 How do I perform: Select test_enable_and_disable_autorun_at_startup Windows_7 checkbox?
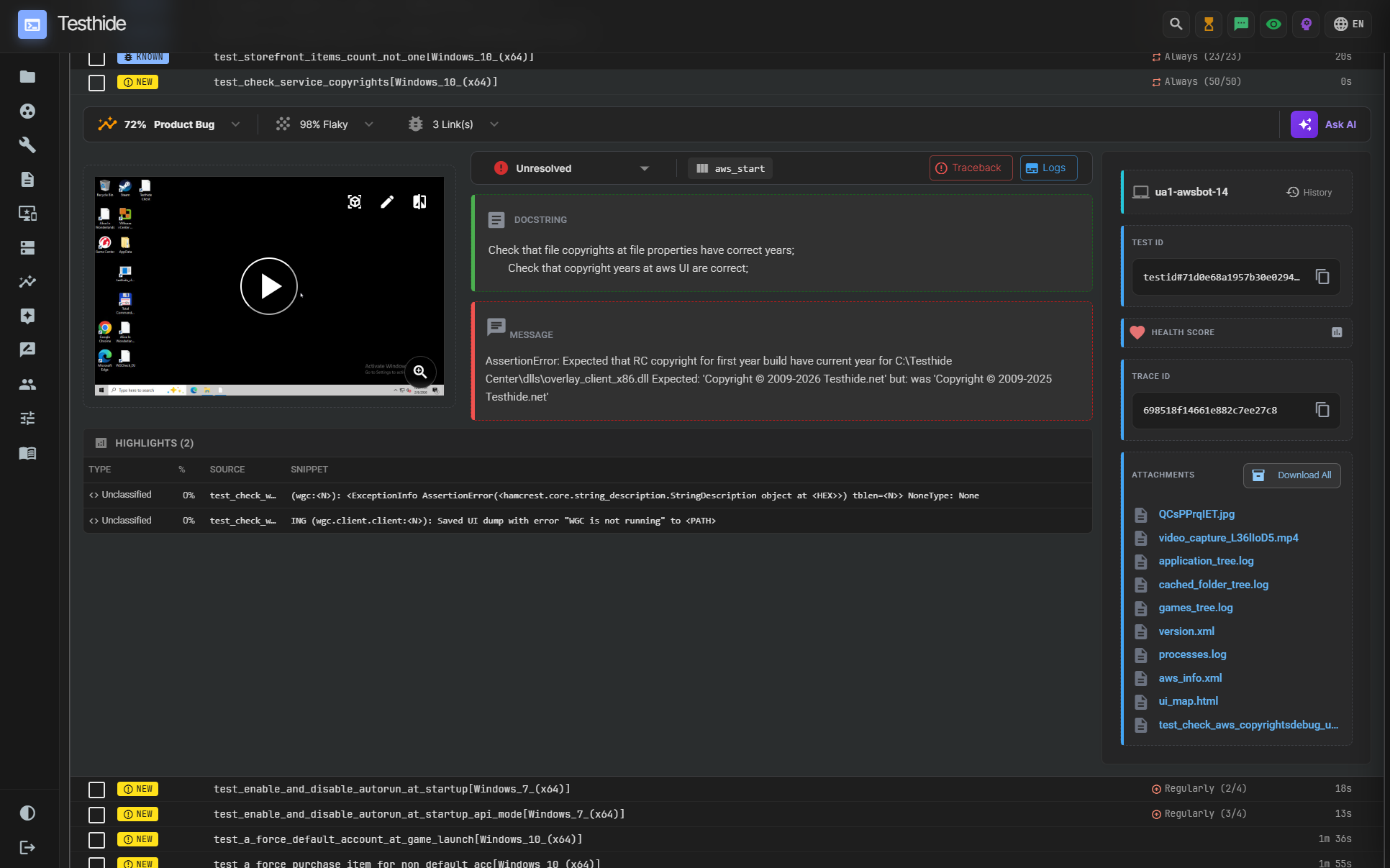96,790
